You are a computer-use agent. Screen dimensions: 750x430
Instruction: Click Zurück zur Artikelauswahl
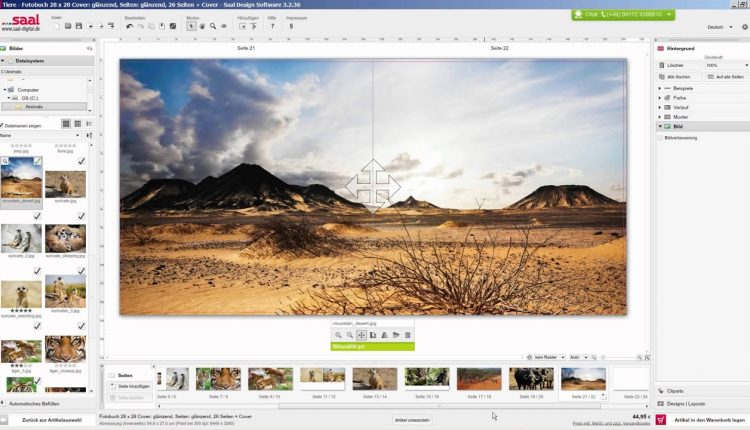51,420
